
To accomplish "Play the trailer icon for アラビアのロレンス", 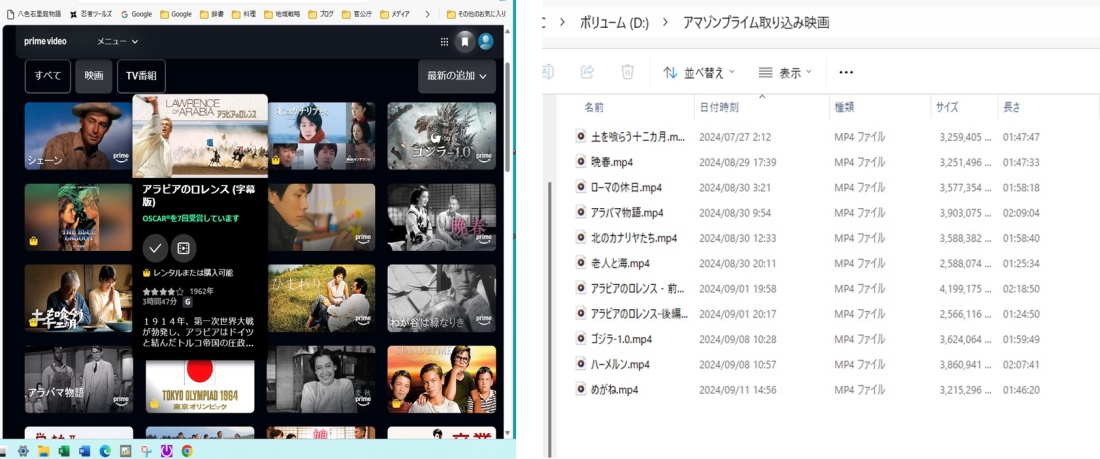I will 184,248.
